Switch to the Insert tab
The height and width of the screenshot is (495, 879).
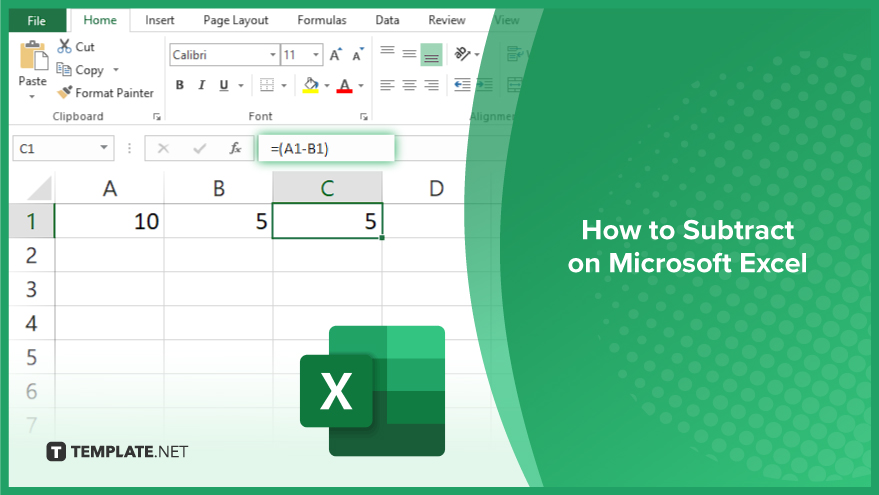coord(160,20)
